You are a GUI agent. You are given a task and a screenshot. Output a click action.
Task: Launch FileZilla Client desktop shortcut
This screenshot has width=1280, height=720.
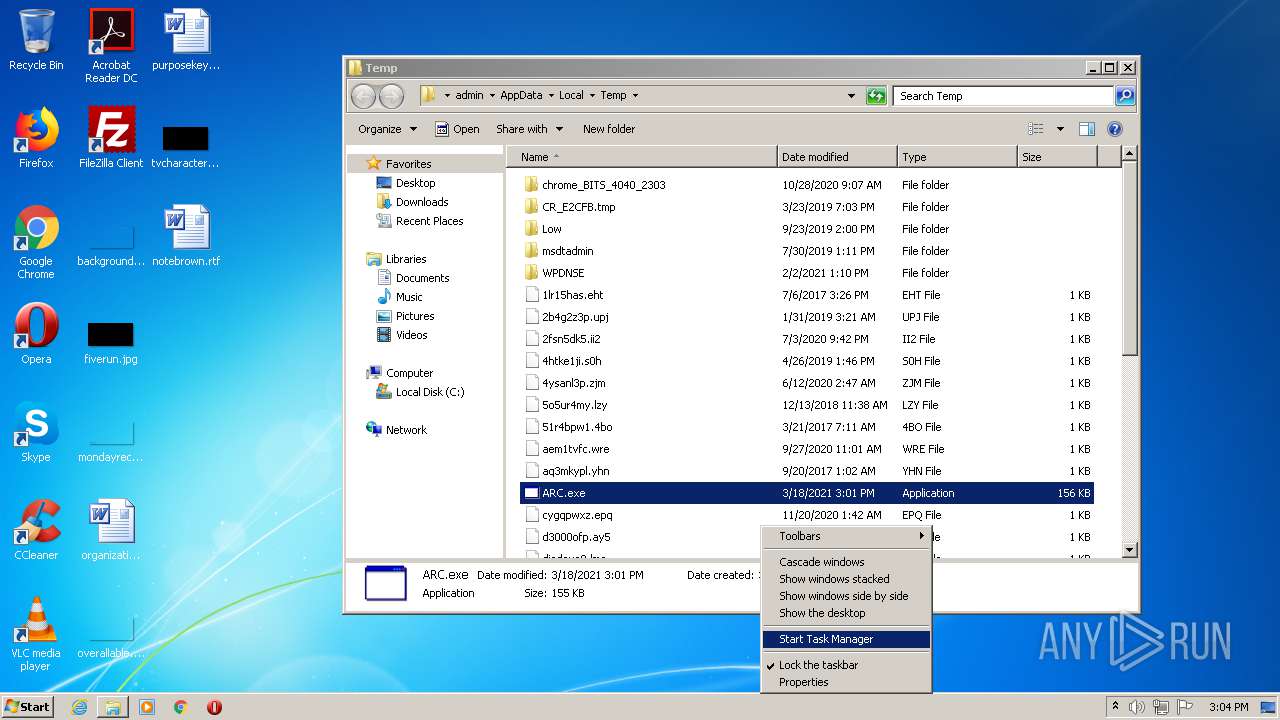pos(111,138)
